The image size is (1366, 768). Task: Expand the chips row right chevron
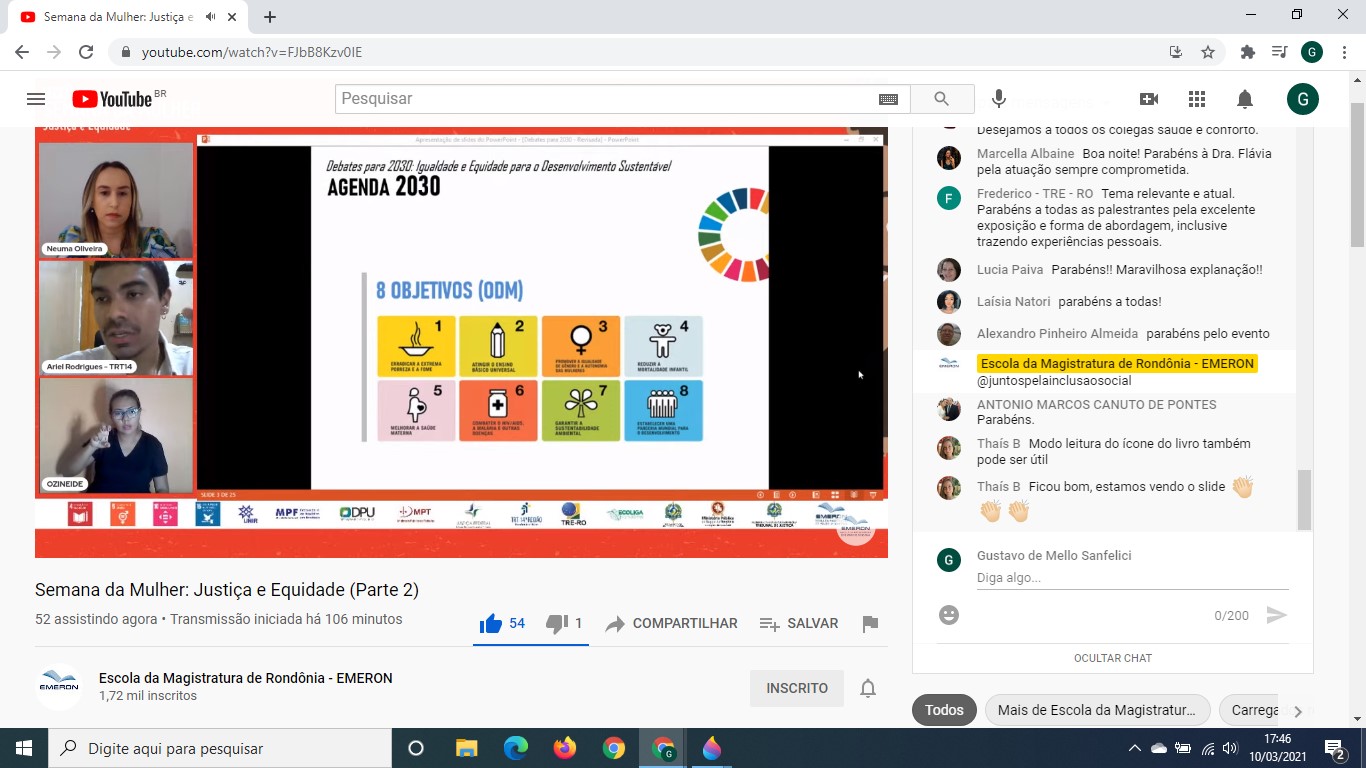(x=1298, y=711)
